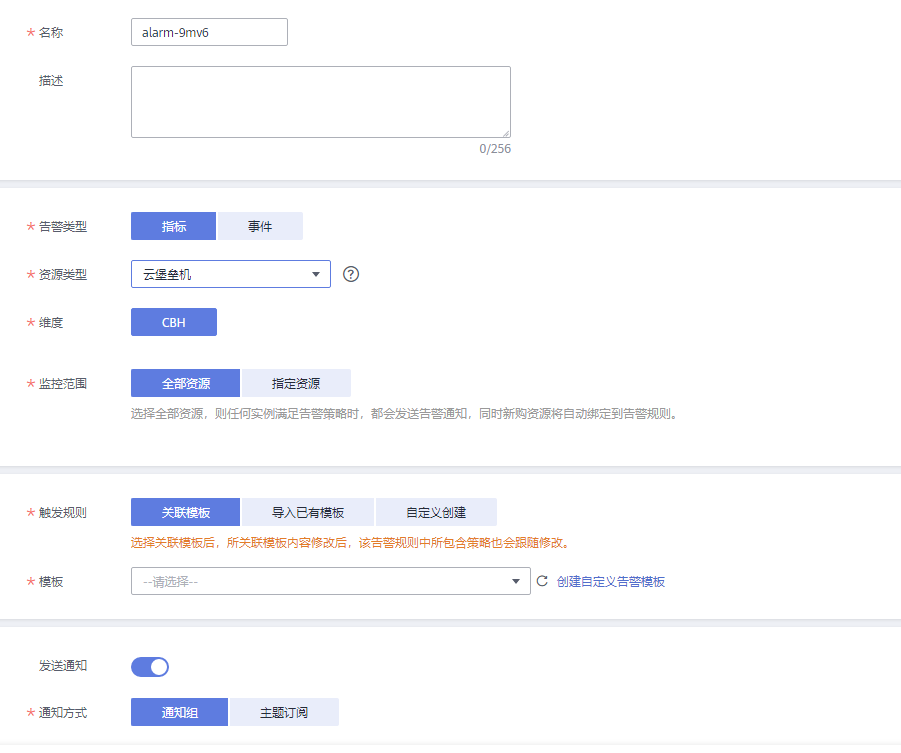Click the 资源类型 field label
Screen dimensions: 901x753
63,275
